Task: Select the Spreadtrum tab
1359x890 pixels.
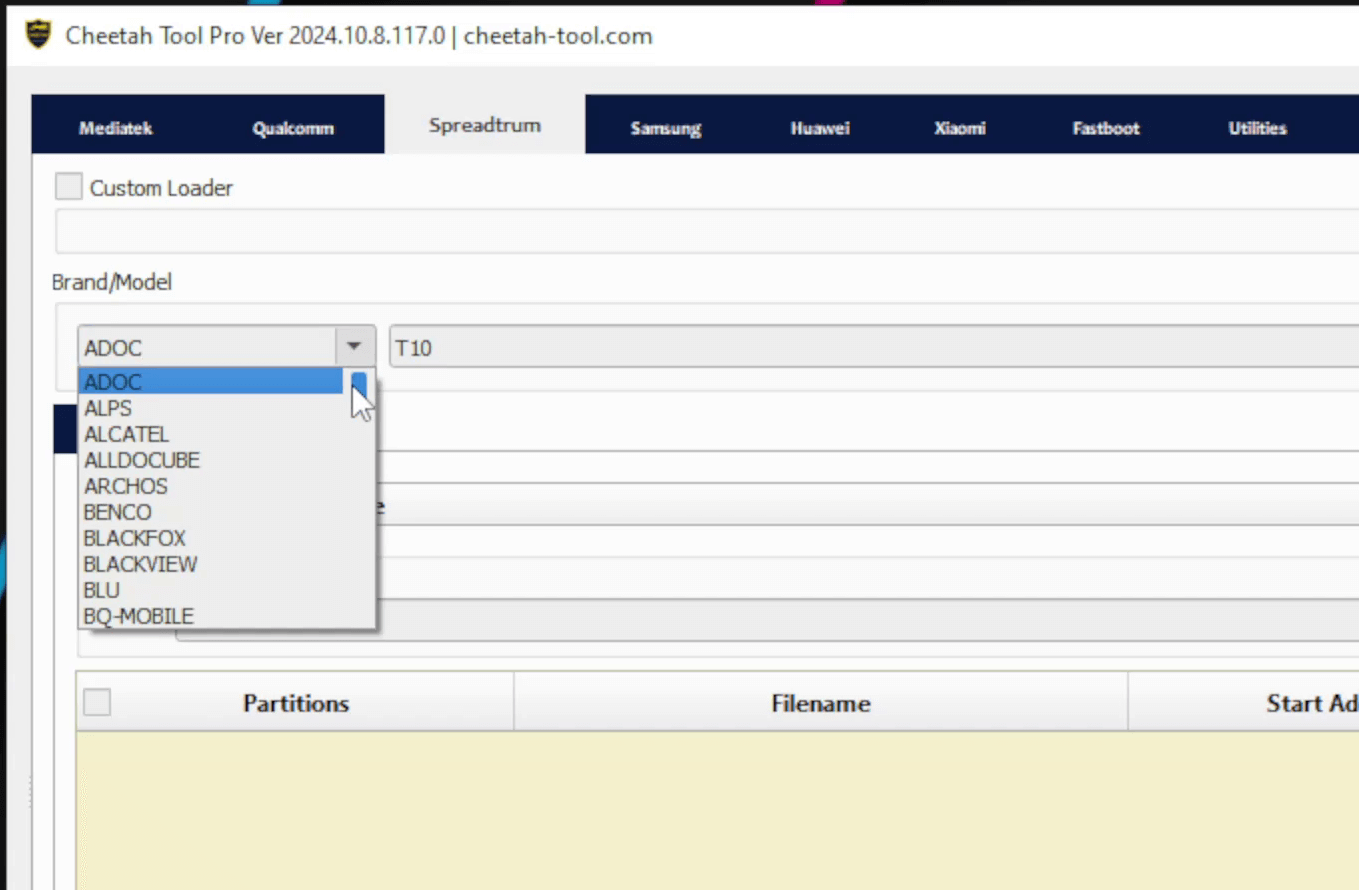Action: tap(485, 125)
